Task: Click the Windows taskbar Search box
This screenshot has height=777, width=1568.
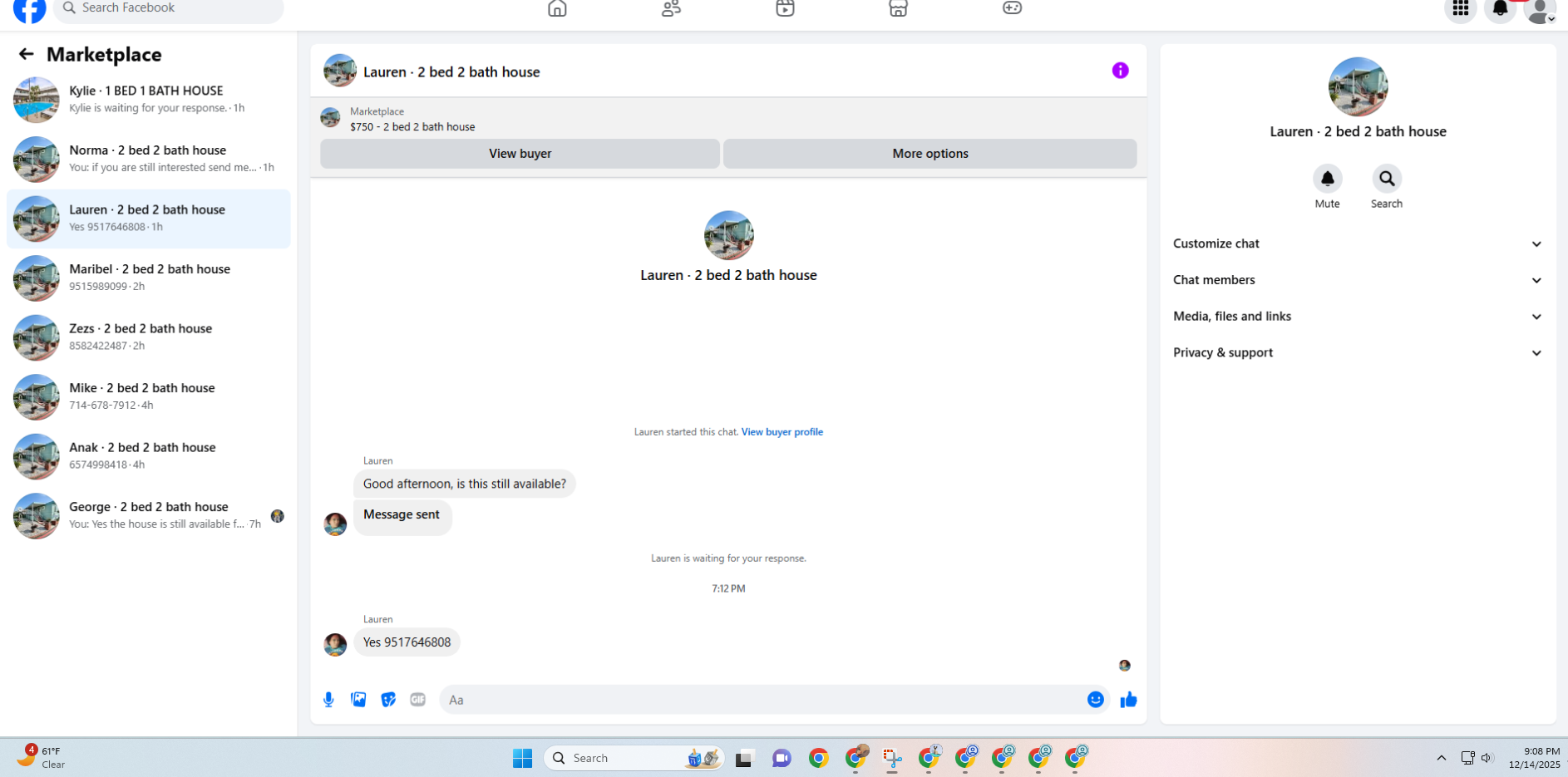Action: 634,758
